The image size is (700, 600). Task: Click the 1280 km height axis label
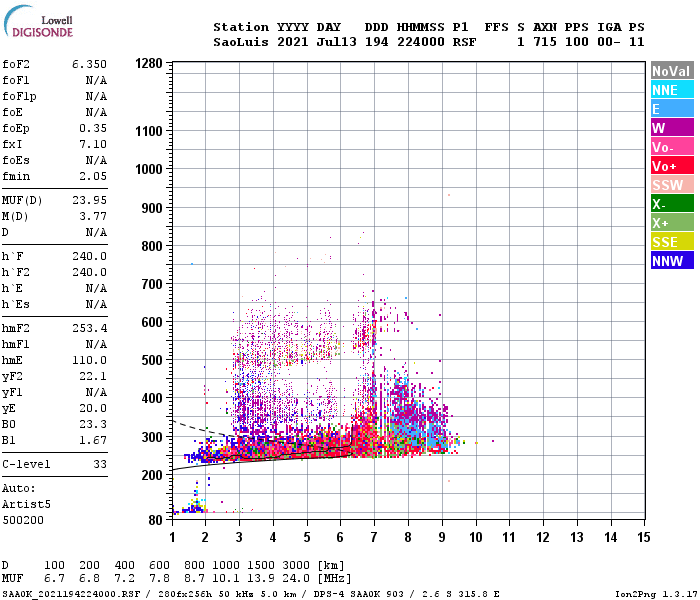[149, 63]
